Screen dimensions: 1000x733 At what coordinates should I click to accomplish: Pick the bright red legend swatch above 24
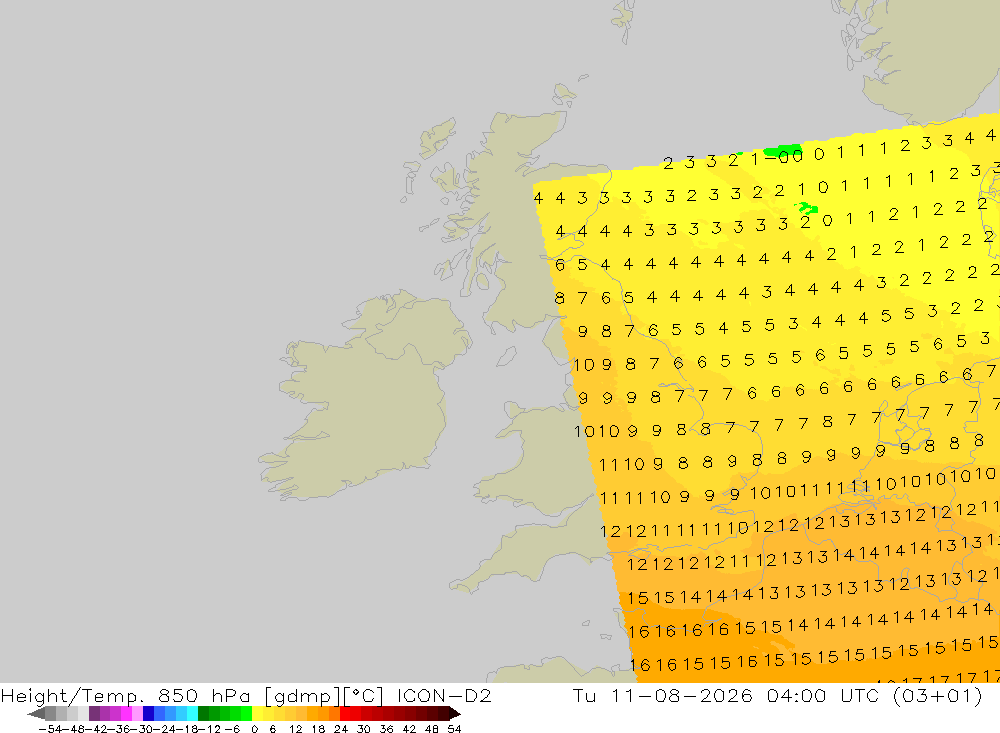pos(345,714)
